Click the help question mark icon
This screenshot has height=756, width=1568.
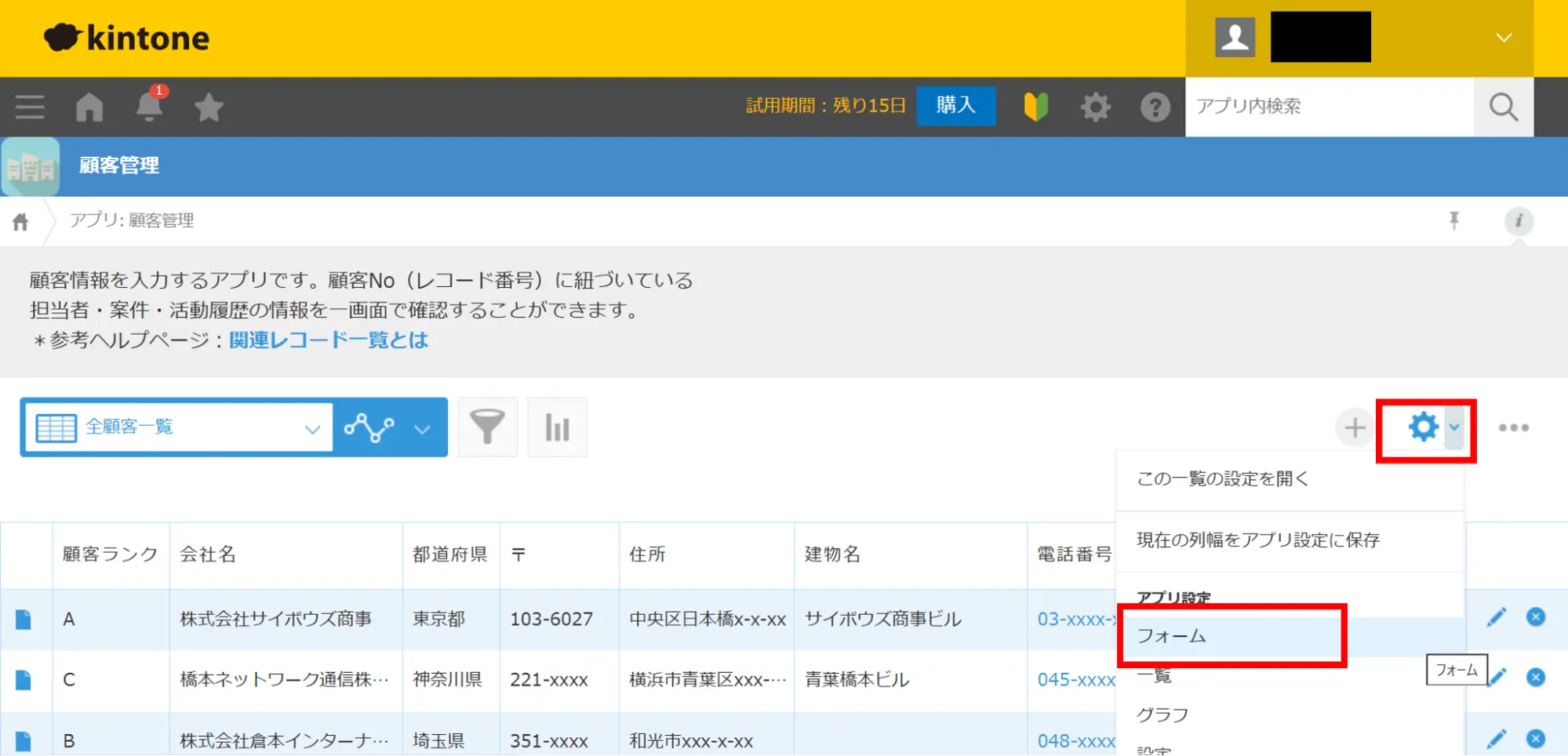(1155, 107)
